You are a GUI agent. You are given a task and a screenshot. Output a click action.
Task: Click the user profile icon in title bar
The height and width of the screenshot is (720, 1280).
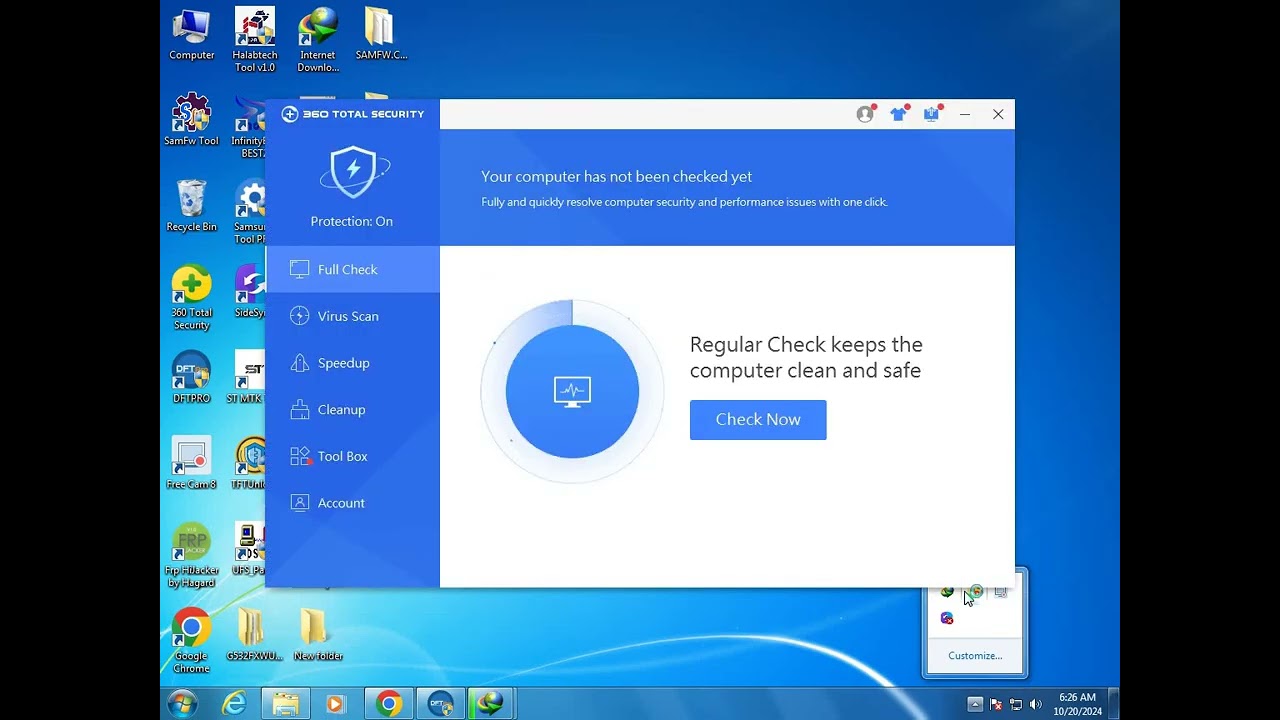click(x=865, y=114)
